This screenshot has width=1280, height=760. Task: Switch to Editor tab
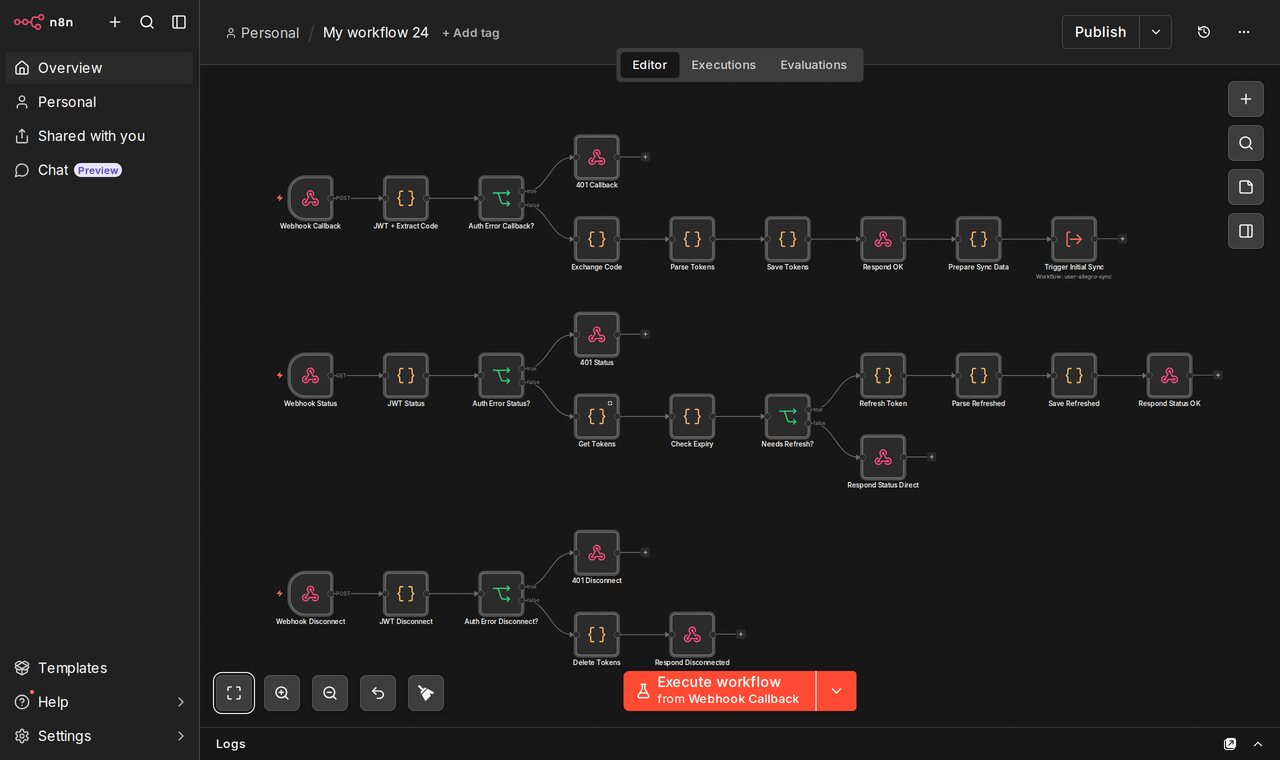(x=650, y=65)
